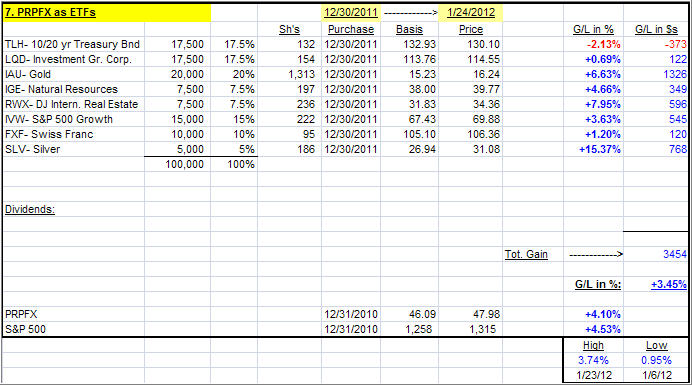The height and width of the screenshot is (385, 692).
Task: Click the 12/30/2011 highlighted date cell
Action: coord(351,12)
